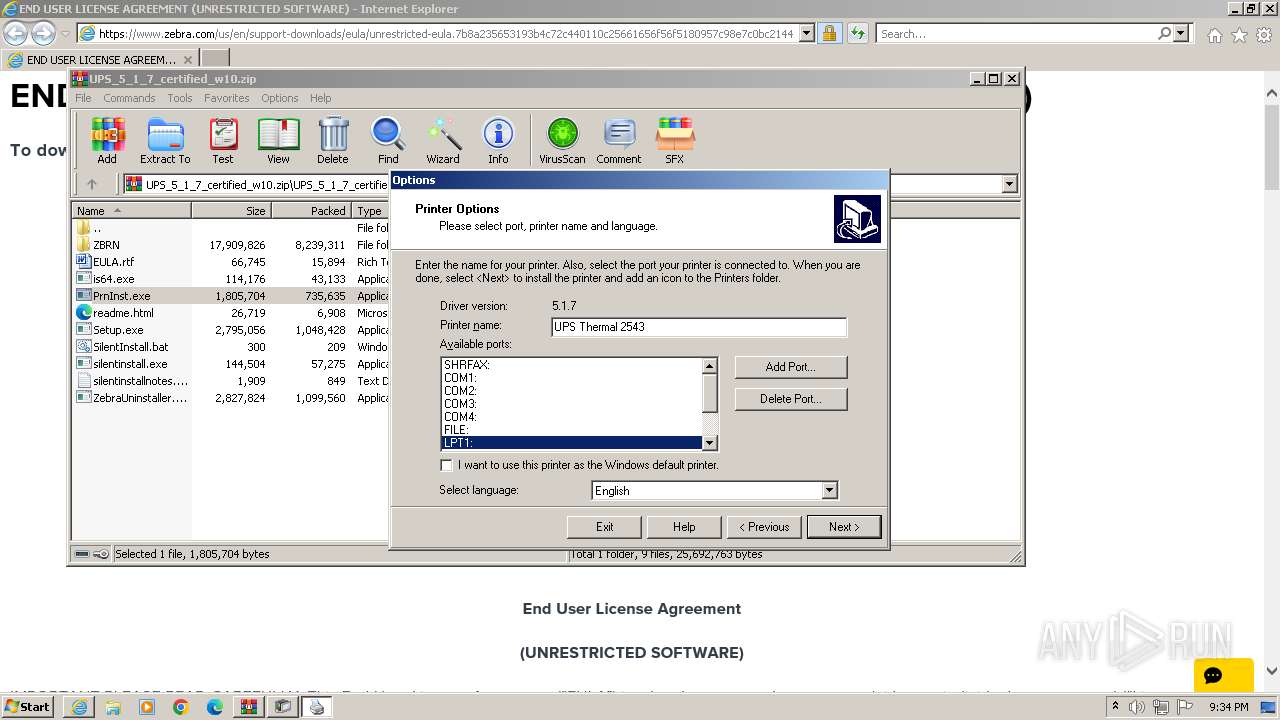Select SHRFAX: port in list
Image resolution: width=1280 pixels, height=720 pixels.
572,365
